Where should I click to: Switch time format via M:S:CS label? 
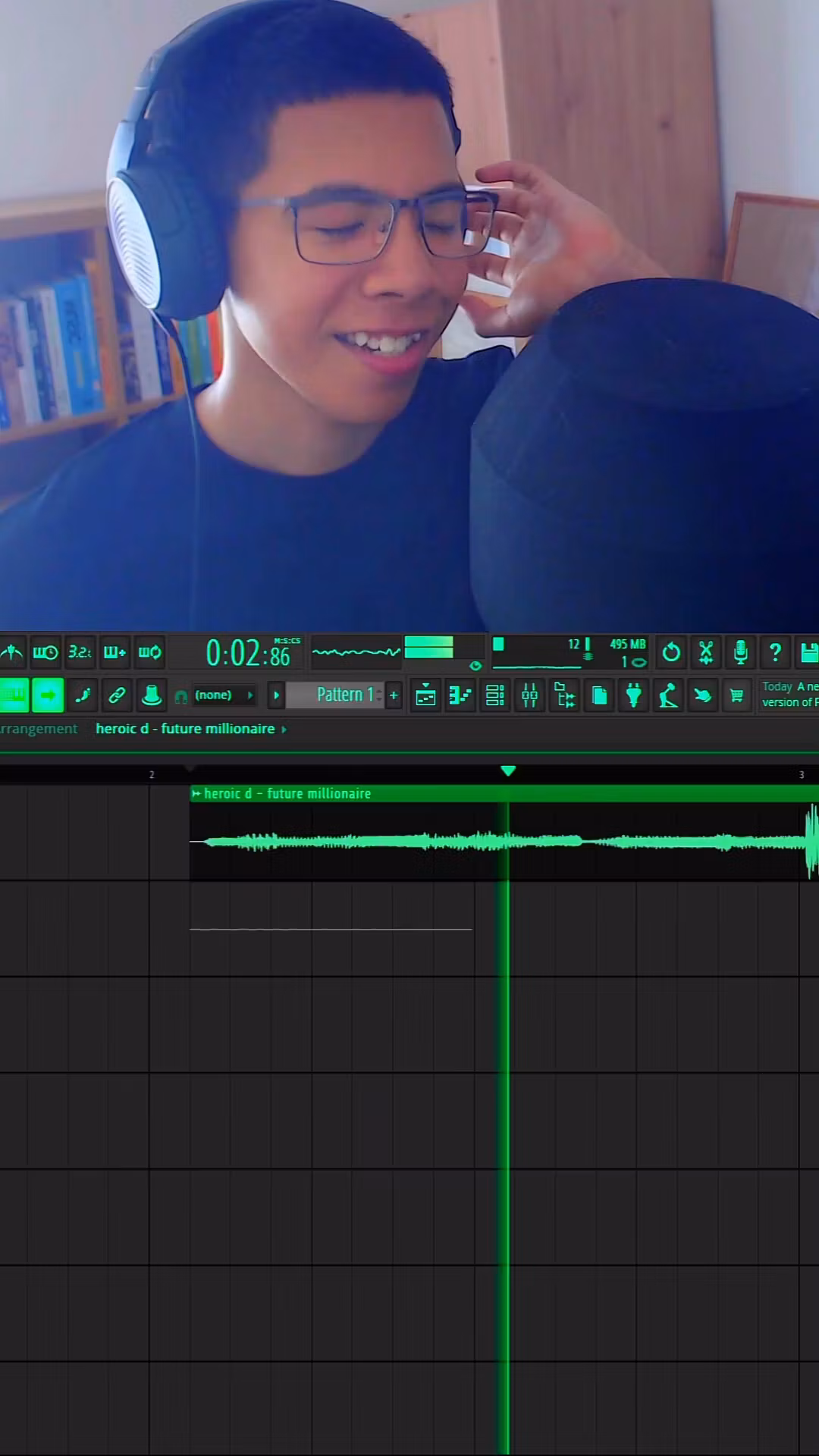tap(287, 641)
